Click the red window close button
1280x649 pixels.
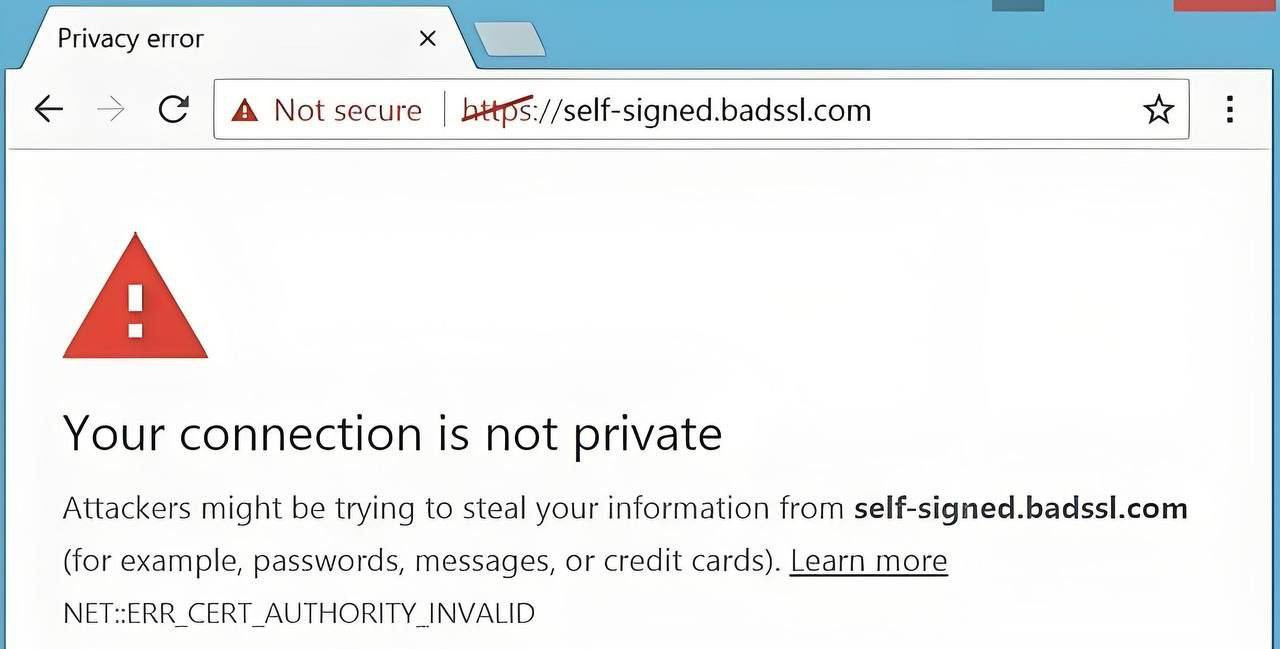click(1225, 4)
